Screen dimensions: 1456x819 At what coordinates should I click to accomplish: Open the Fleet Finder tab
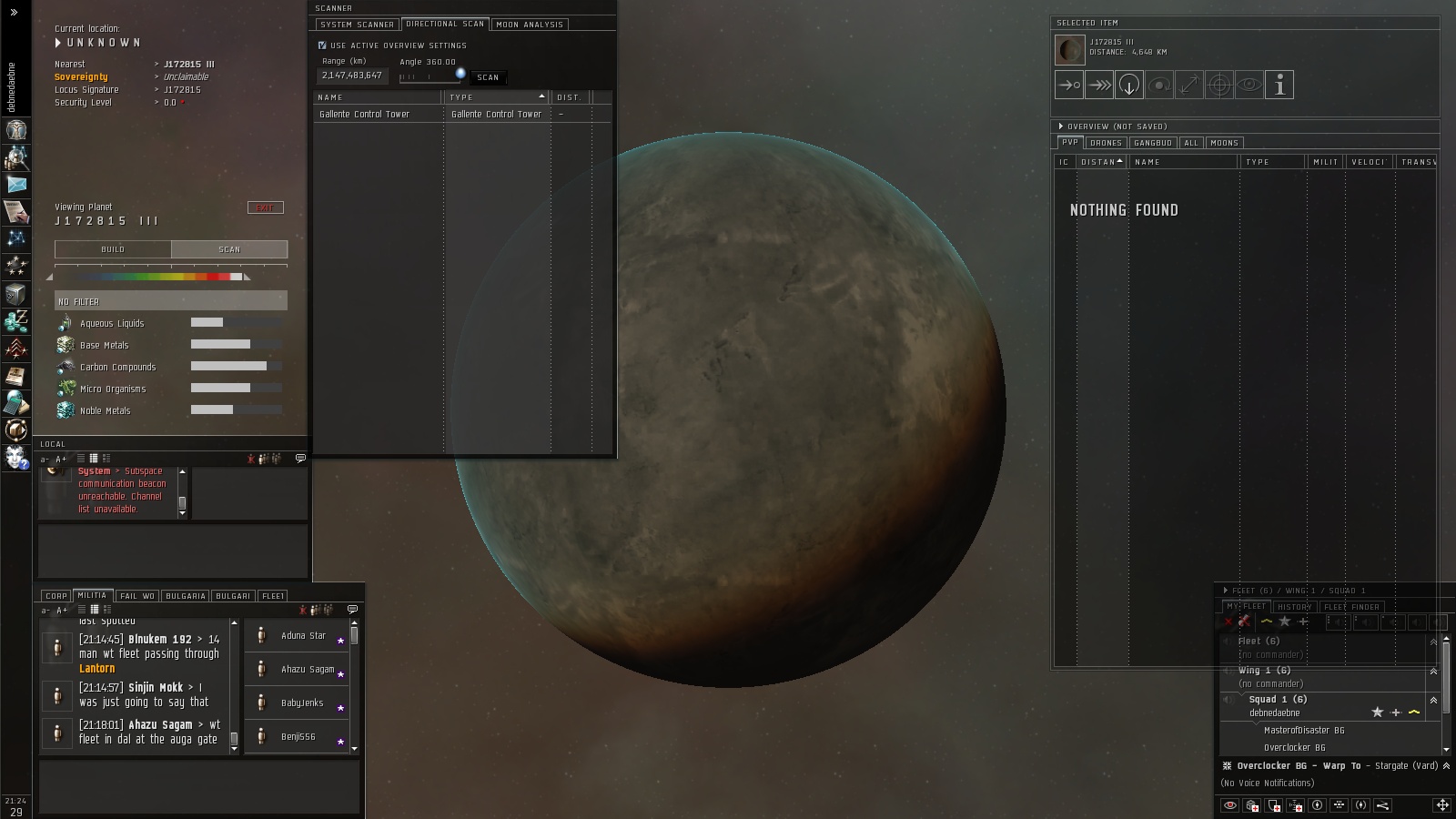[1351, 607]
